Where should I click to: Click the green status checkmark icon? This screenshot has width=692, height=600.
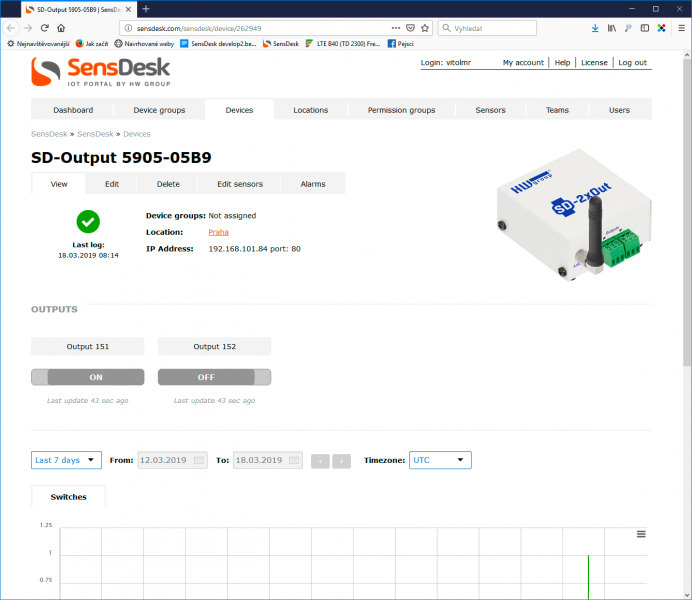coord(88,221)
